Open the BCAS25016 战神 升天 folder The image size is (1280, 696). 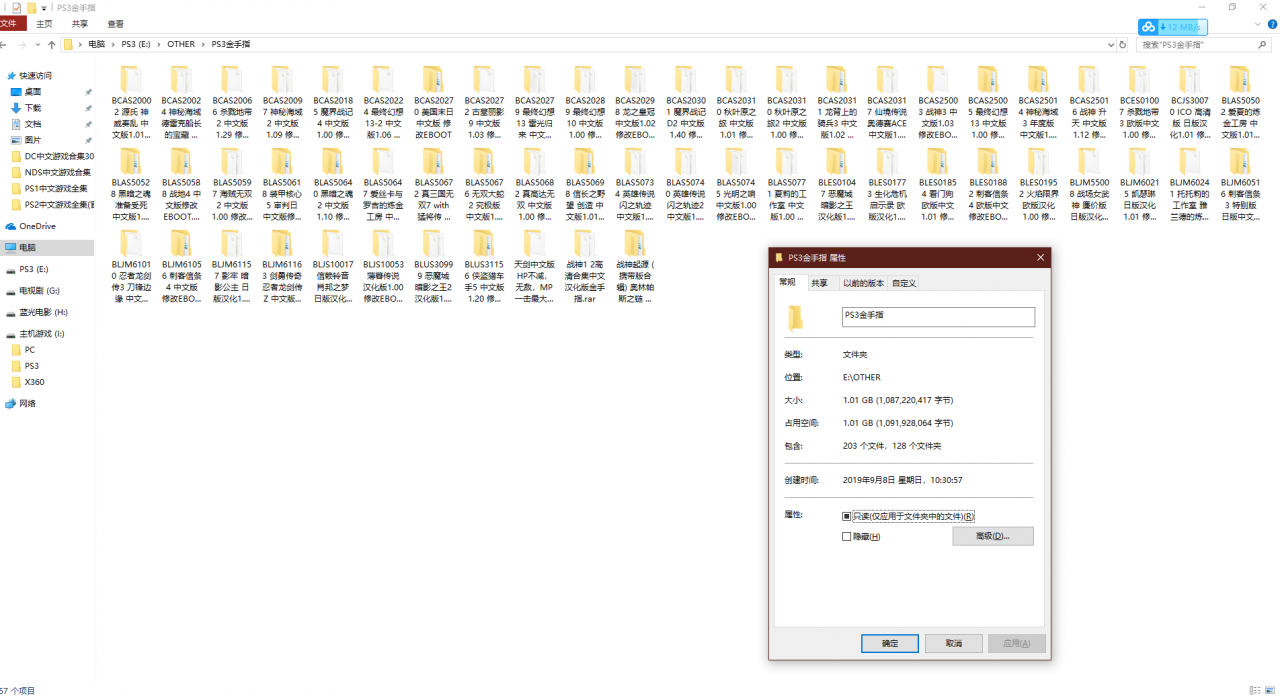1088,102
